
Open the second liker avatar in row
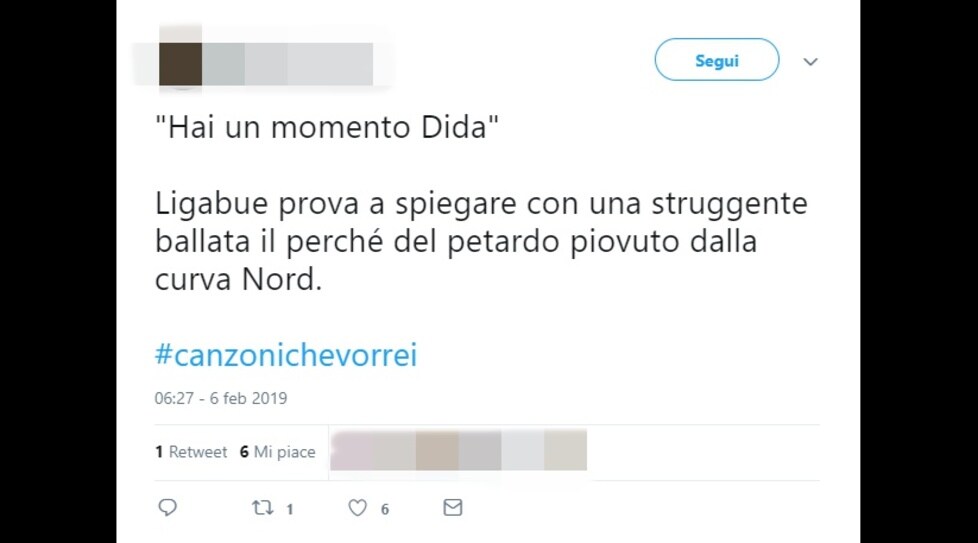[x=394, y=450]
